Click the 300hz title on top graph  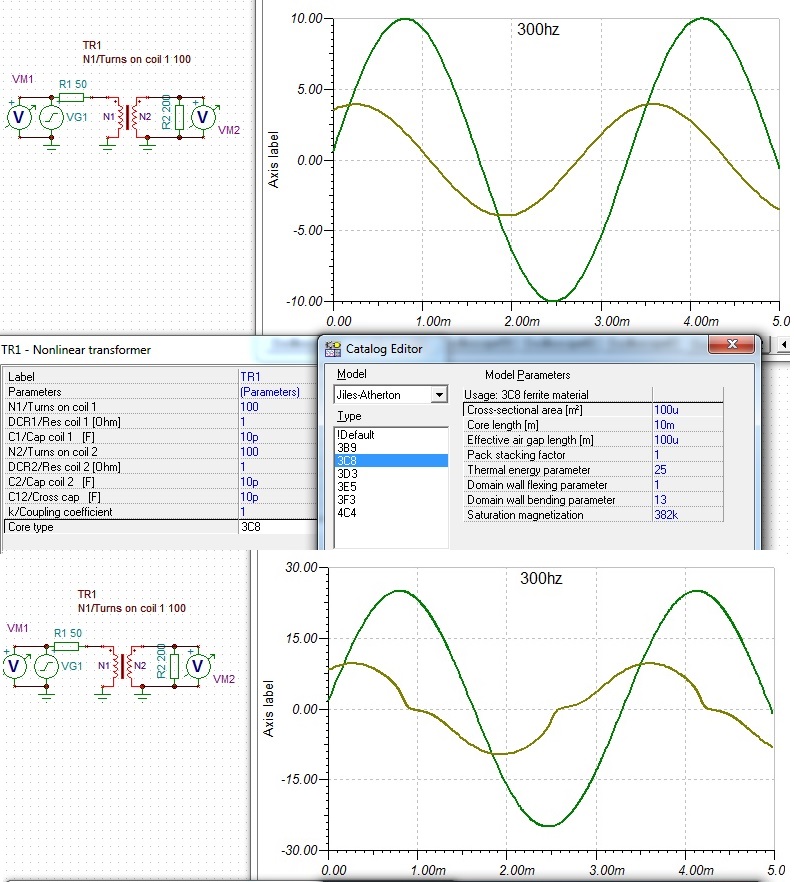coord(538,29)
